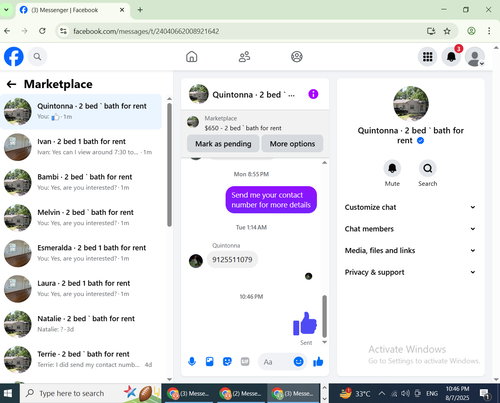The image size is (500, 403).
Task: Send a thumbs-up like from composer
Action: (318, 362)
